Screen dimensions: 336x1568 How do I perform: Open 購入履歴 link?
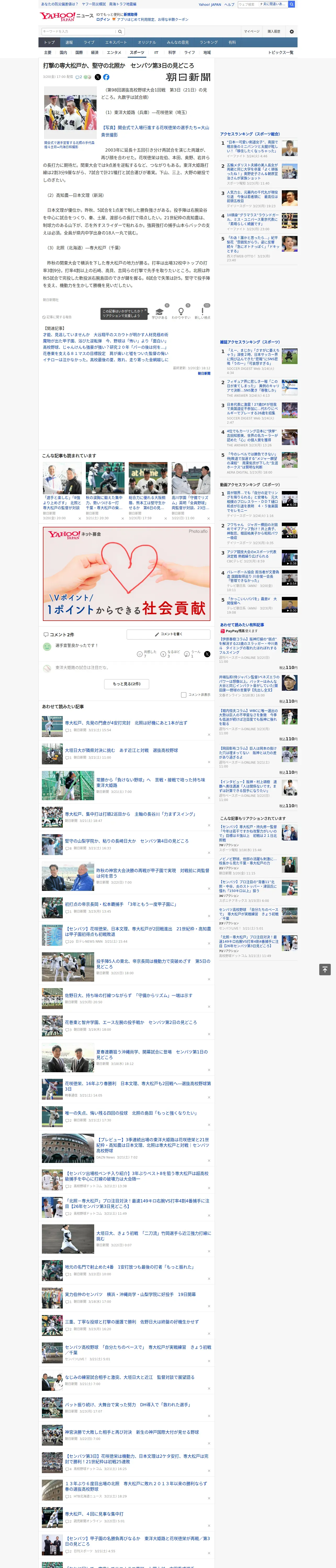pos(274,31)
